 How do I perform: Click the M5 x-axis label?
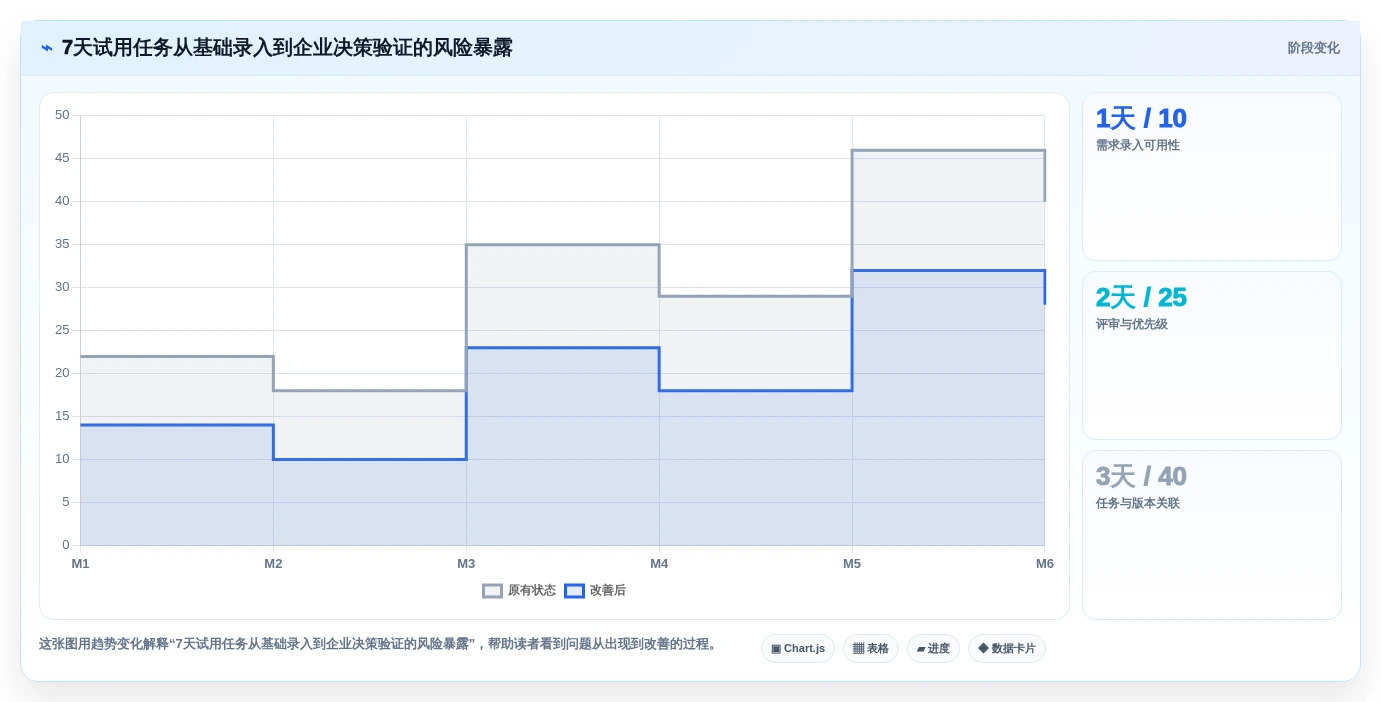click(852, 564)
